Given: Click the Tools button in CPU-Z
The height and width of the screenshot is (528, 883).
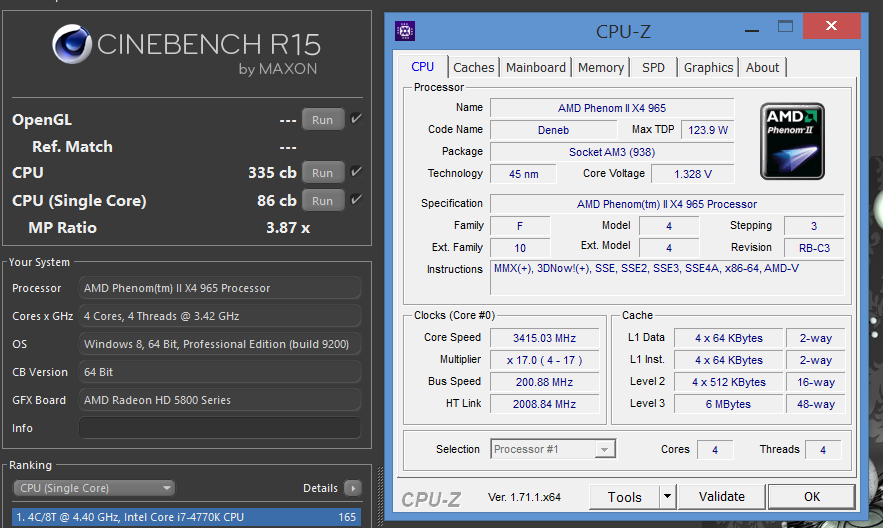Looking at the screenshot, I should point(625,496).
